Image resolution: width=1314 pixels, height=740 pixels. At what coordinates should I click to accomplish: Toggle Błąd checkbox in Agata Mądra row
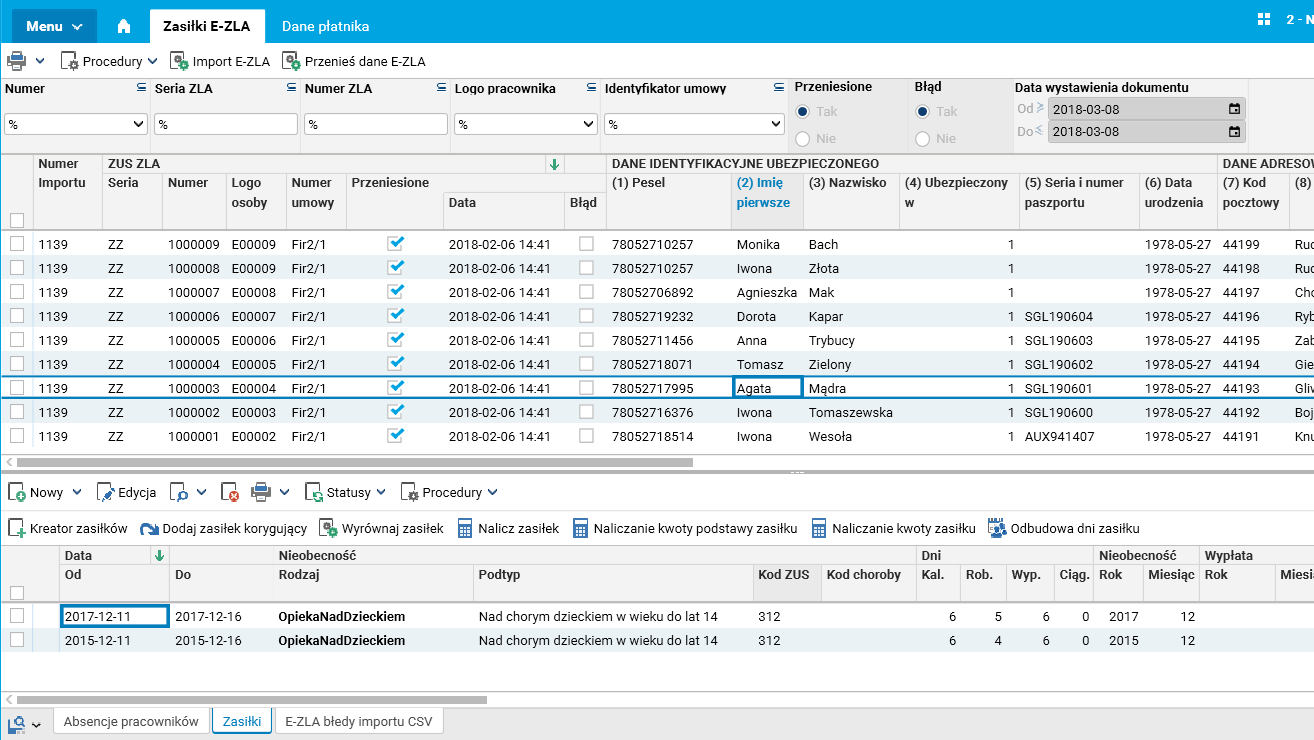click(586, 388)
